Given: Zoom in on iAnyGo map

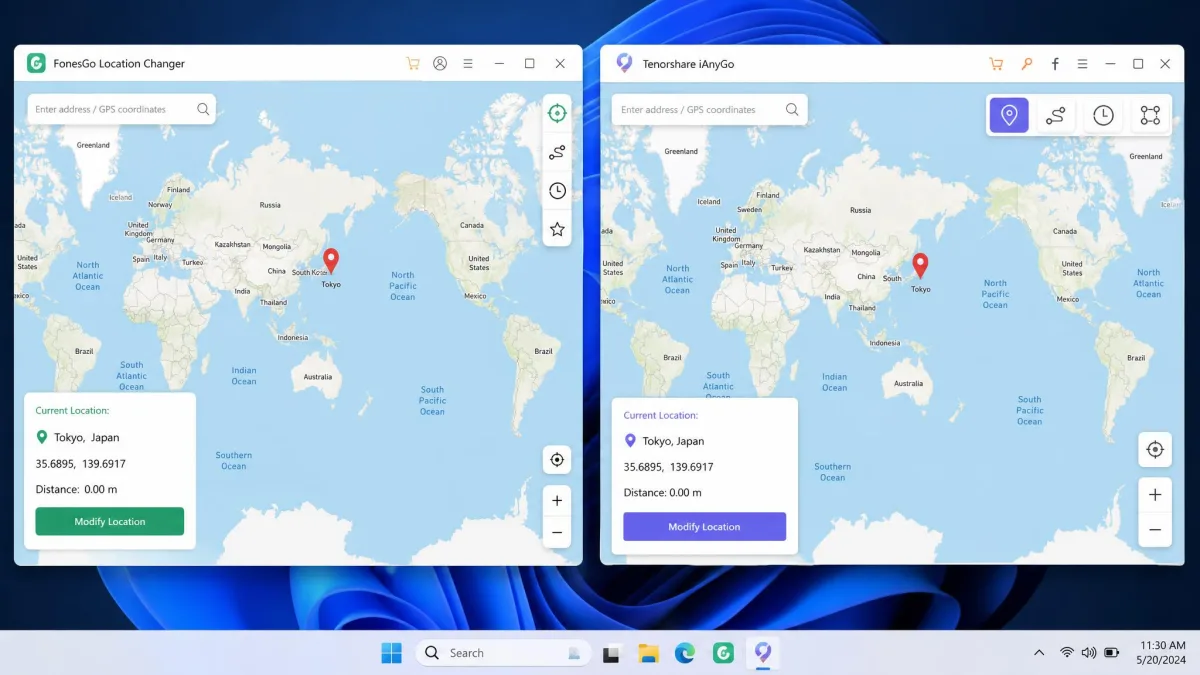Looking at the screenshot, I should [1155, 495].
